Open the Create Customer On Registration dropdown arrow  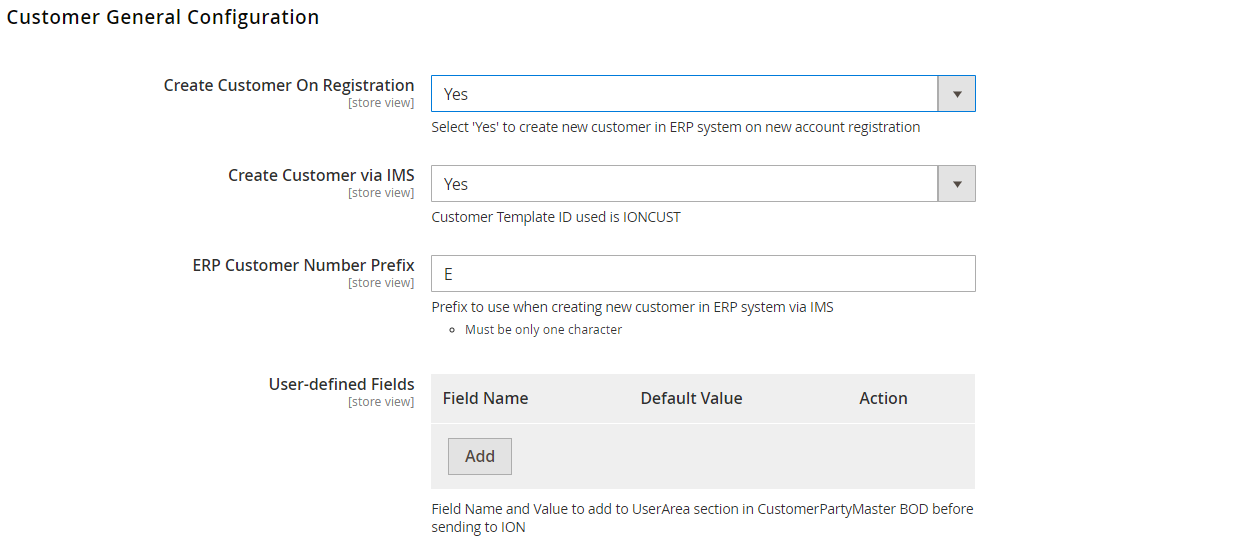(956, 94)
